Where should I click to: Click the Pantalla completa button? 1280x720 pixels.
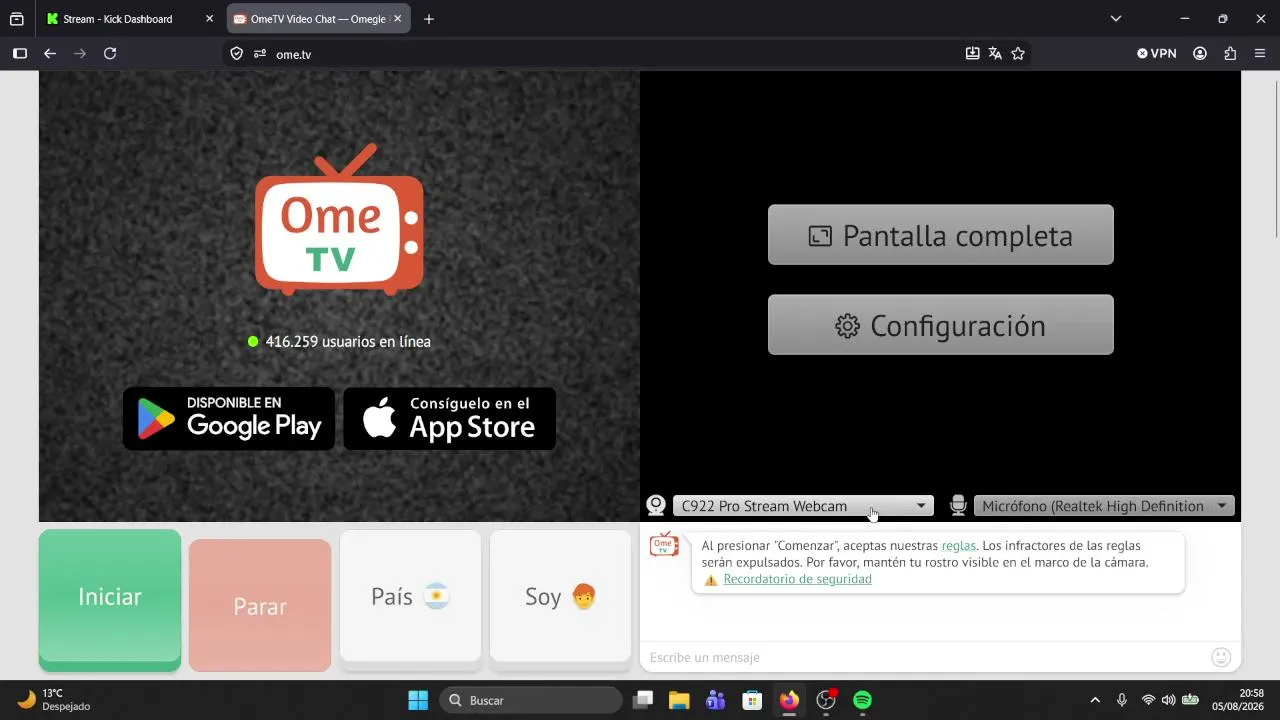(x=940, y=235)
